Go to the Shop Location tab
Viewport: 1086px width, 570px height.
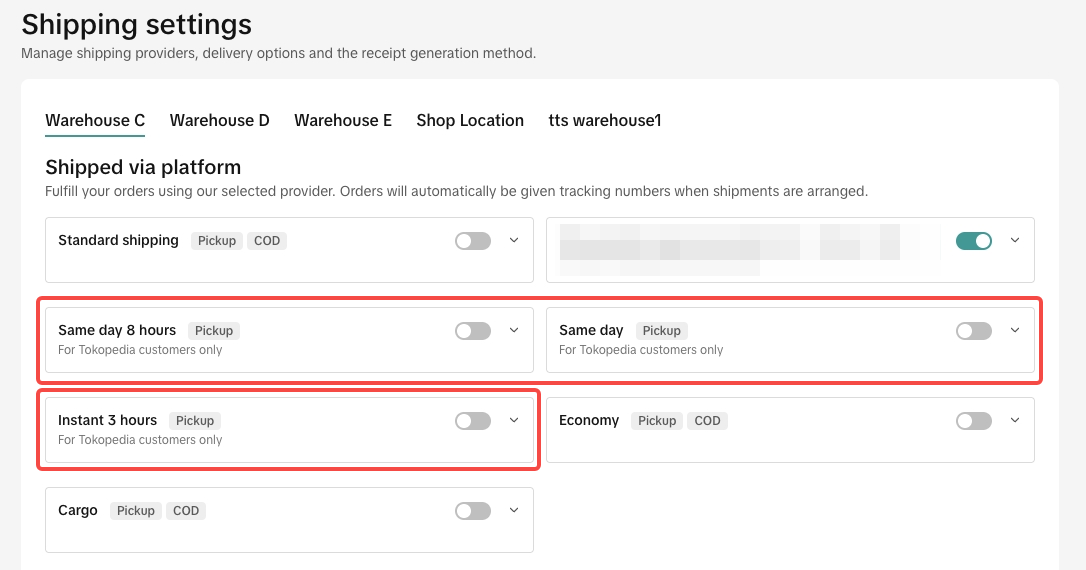point(470,121)
